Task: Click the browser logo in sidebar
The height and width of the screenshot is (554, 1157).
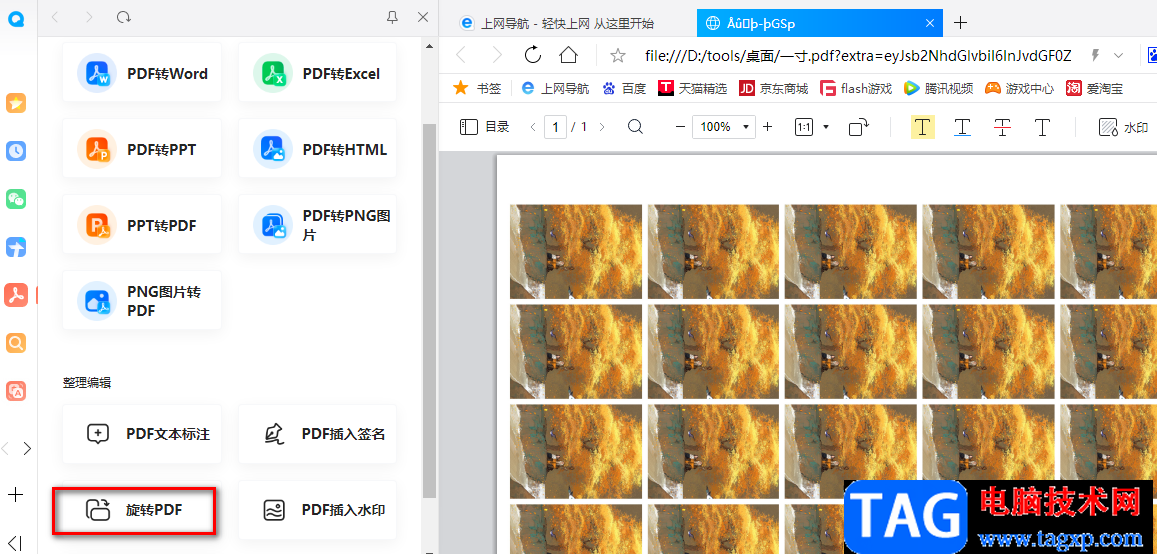Action: (x=16, y=18)
